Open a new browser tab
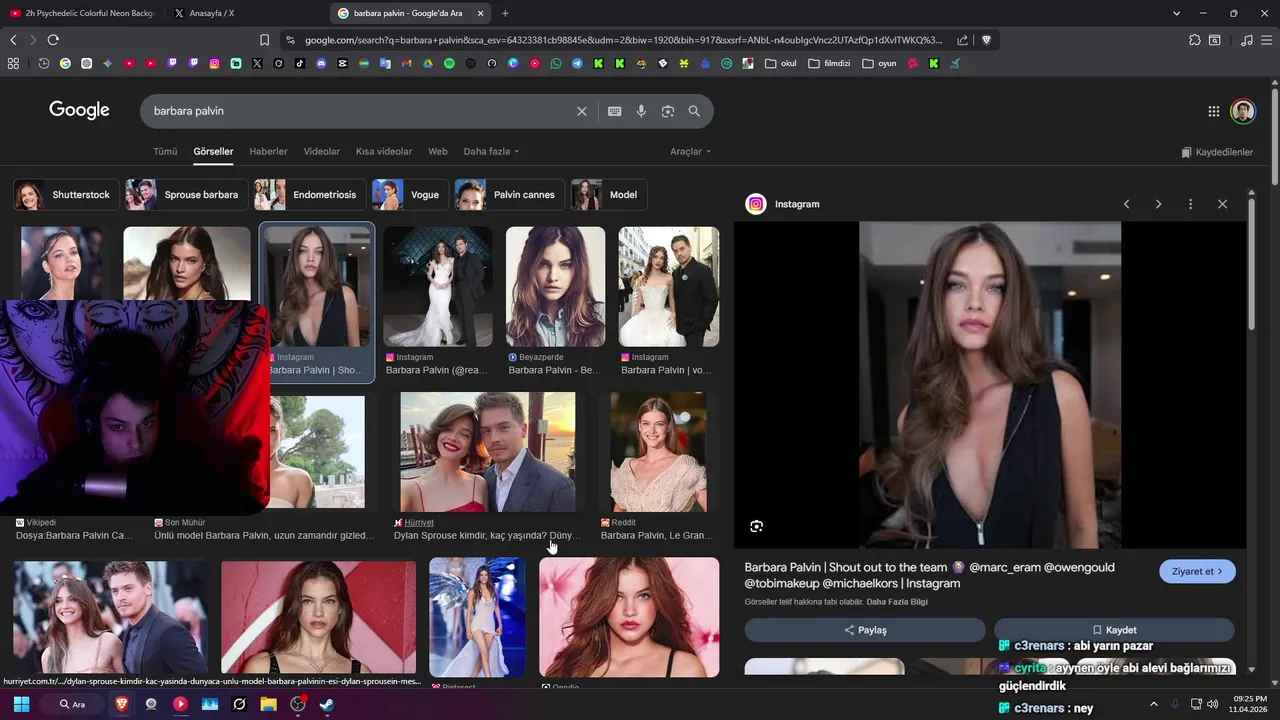 [x=505, y=13]
